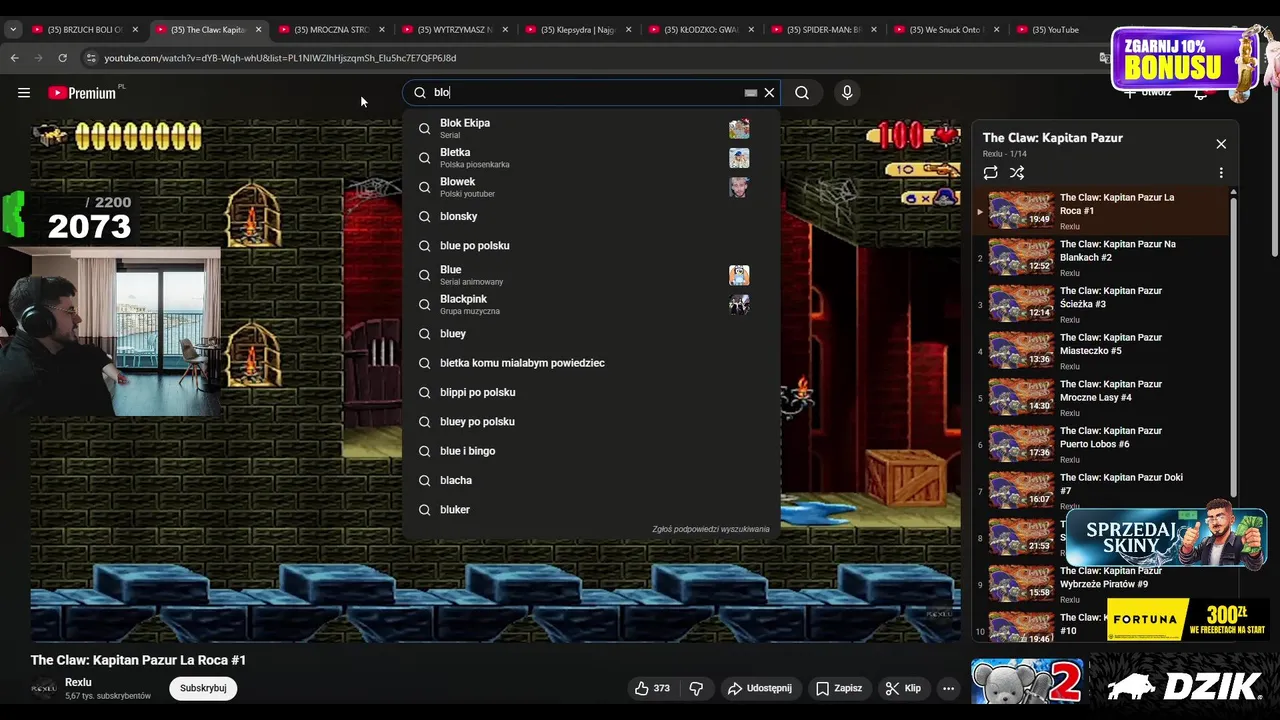
Task: Switch to MROCZNA STRO browser tab
Action: pos(329,30)
